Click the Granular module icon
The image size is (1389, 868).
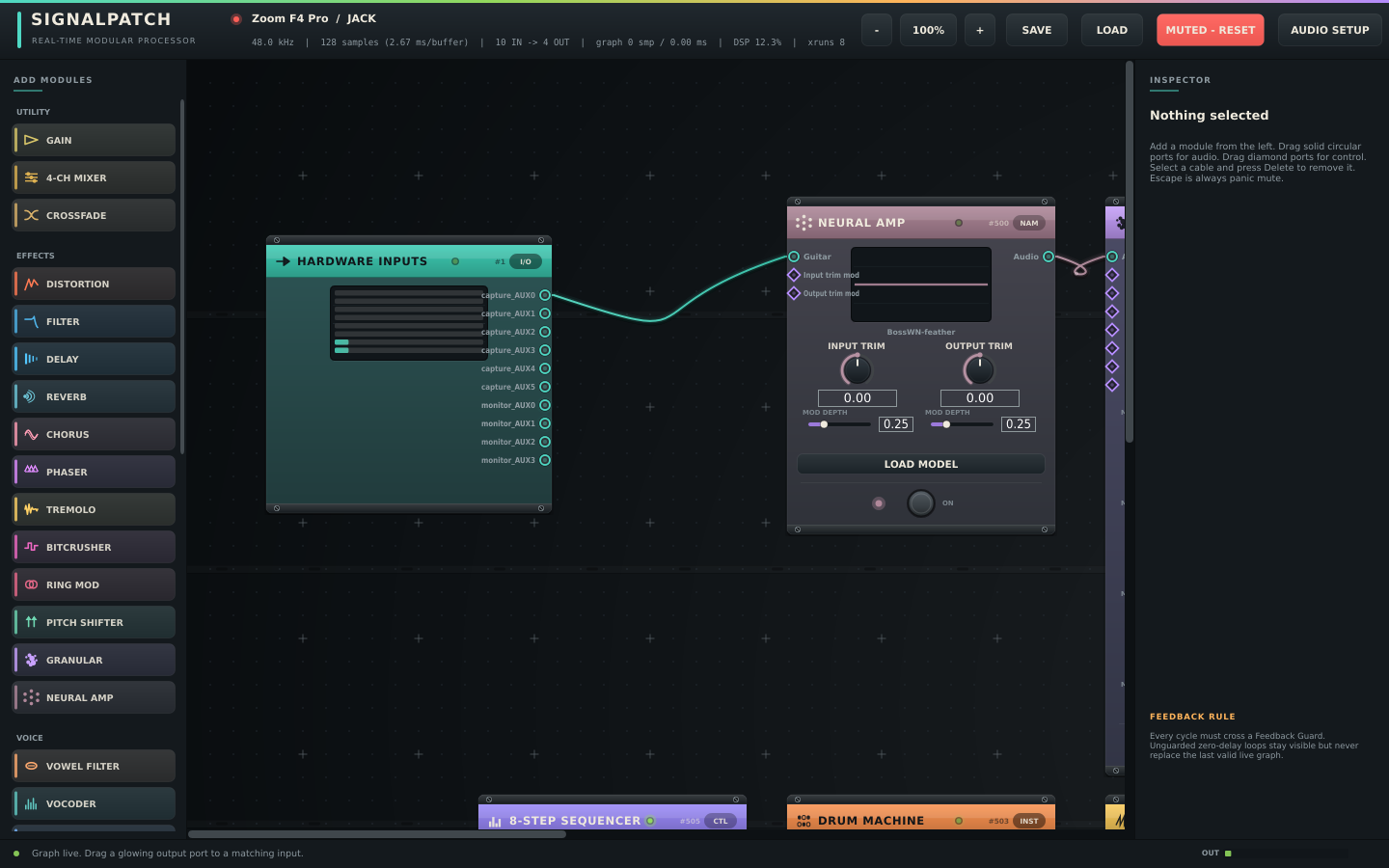(x=31, y=660)
